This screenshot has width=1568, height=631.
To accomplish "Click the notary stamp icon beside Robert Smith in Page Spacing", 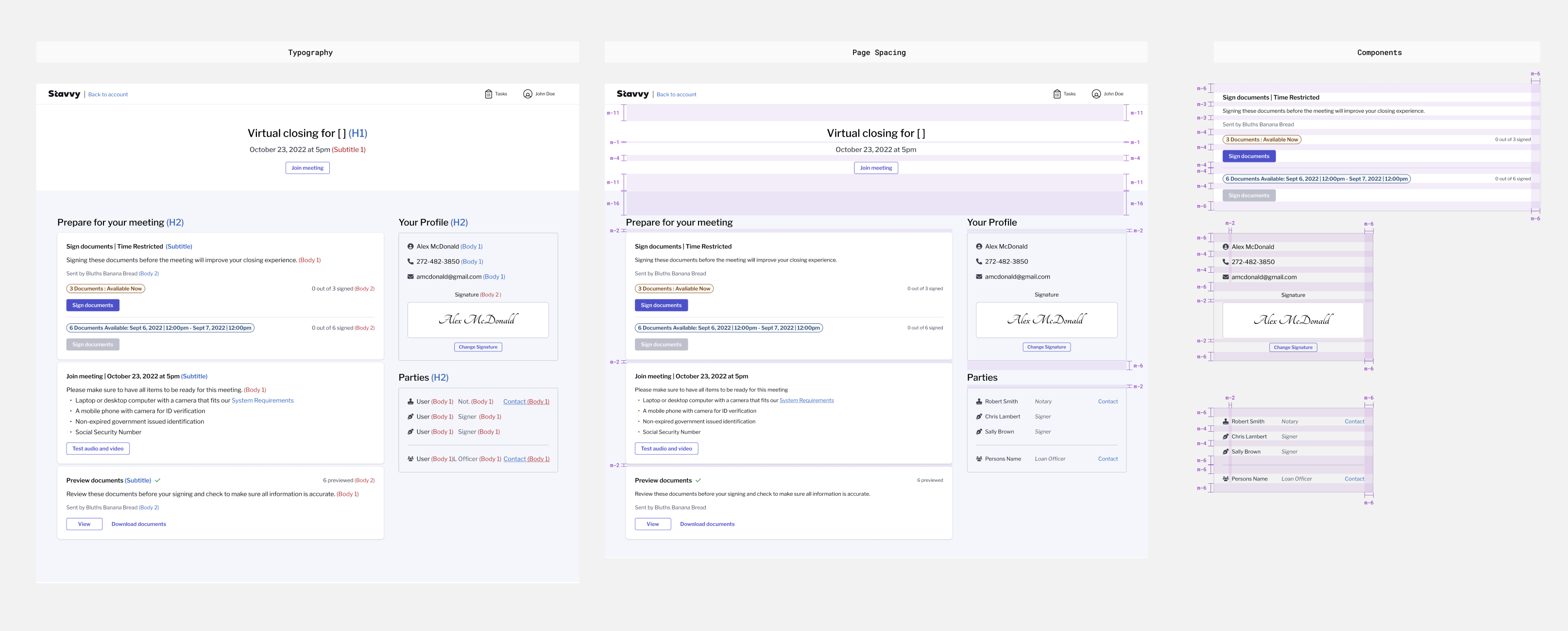I will (x=979, y=402).
